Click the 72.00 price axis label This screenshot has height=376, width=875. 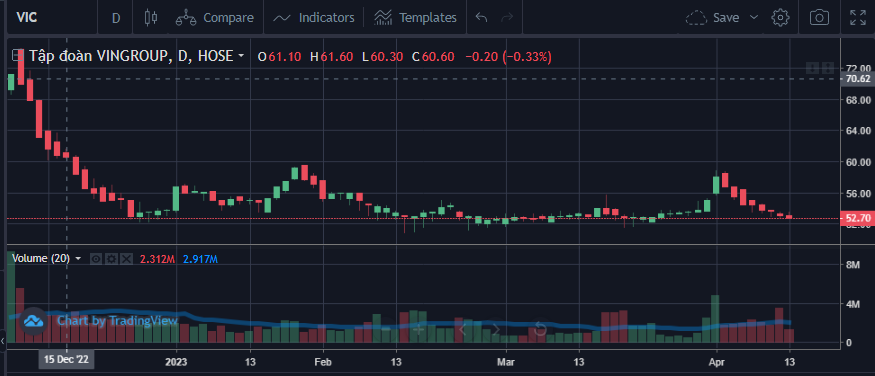pyautogui.click(x=858, y=69)
